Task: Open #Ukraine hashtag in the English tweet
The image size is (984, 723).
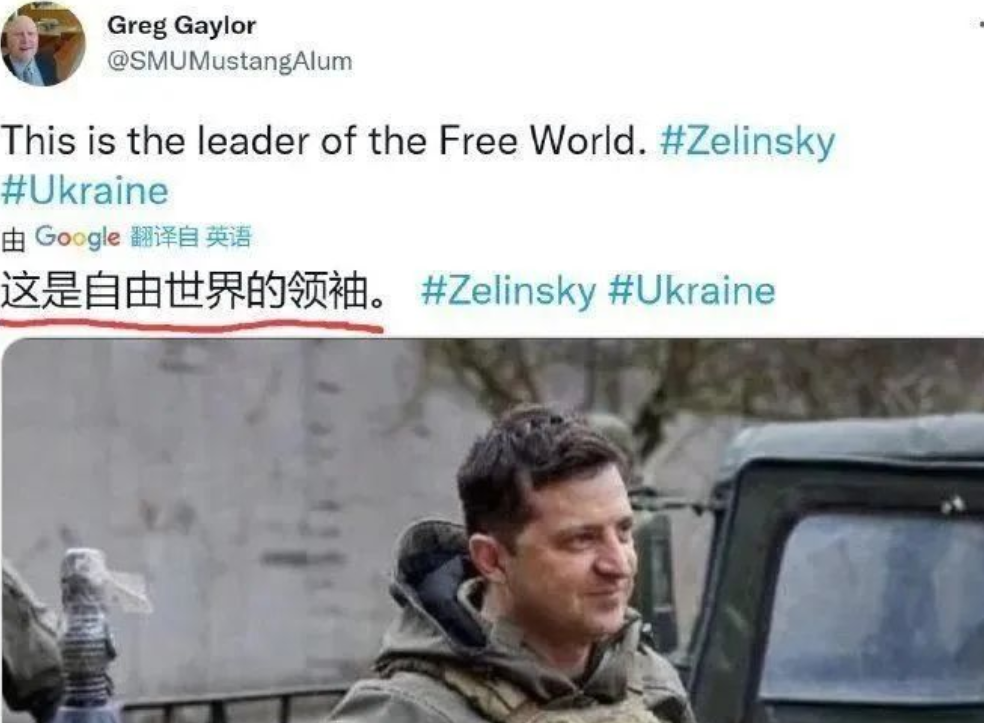Action: click(85, 191)
